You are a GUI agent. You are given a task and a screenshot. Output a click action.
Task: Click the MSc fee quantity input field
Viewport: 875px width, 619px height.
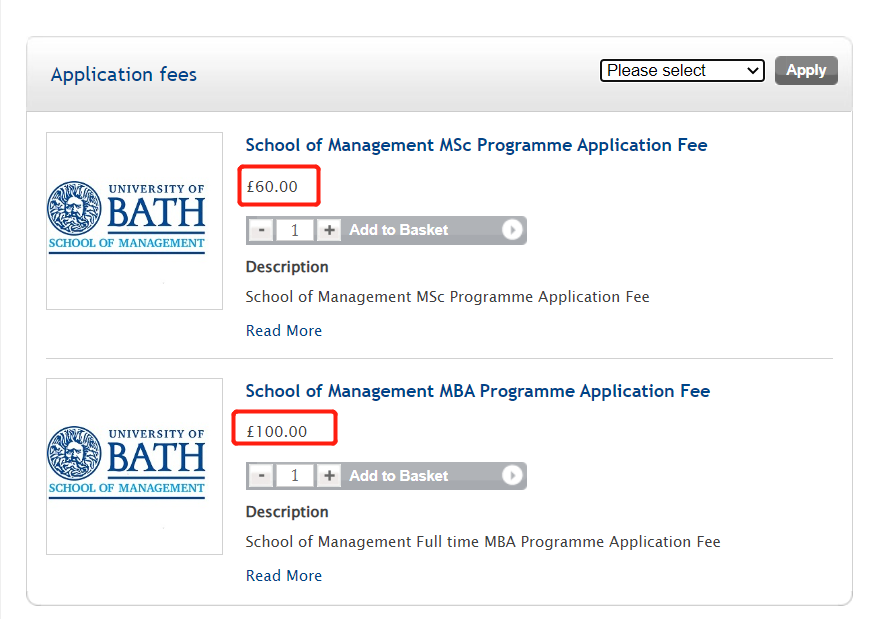295,230
